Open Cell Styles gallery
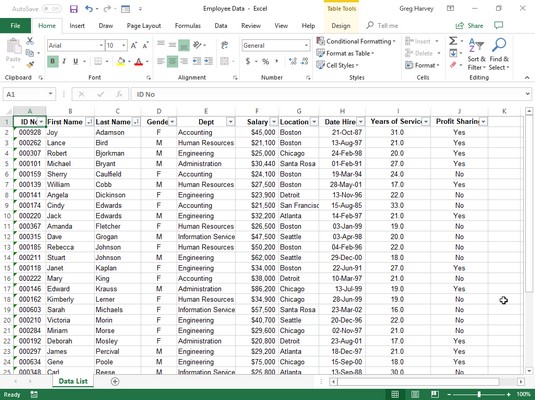The image size is (535, 400). 337,65
